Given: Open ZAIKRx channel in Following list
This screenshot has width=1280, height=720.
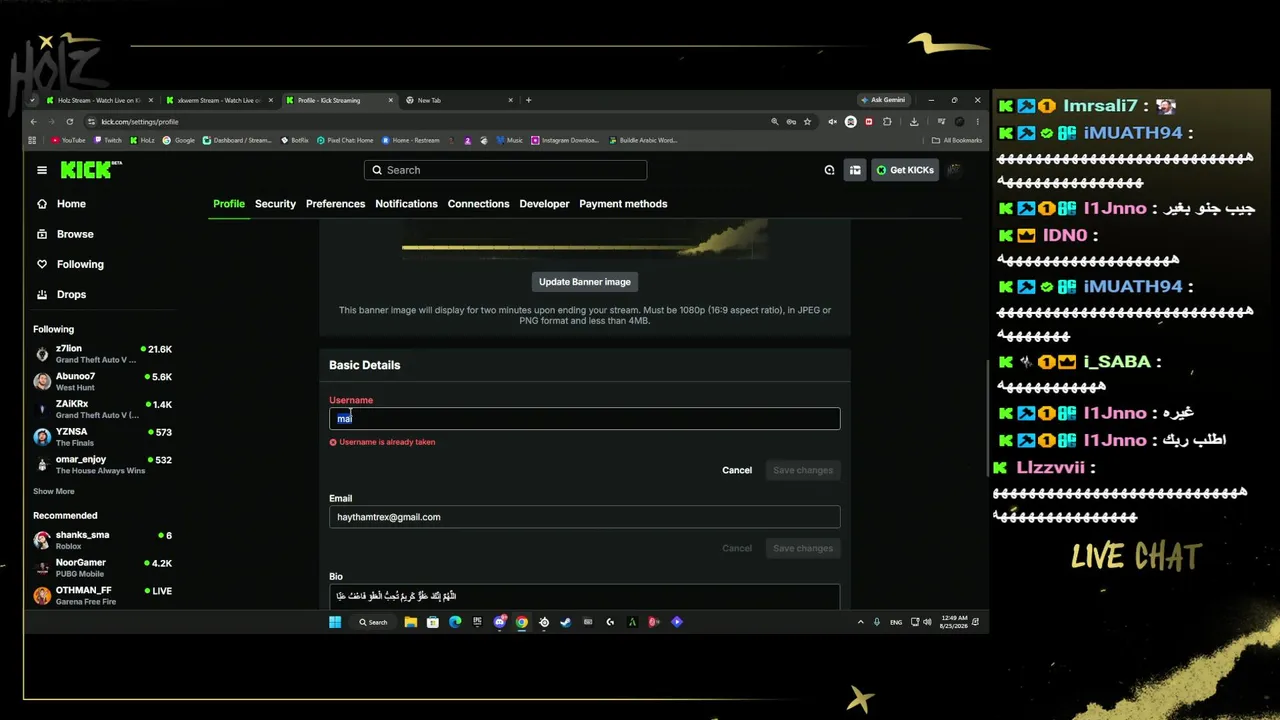Looking at the screenshot, I should click(x=103, y=409).
